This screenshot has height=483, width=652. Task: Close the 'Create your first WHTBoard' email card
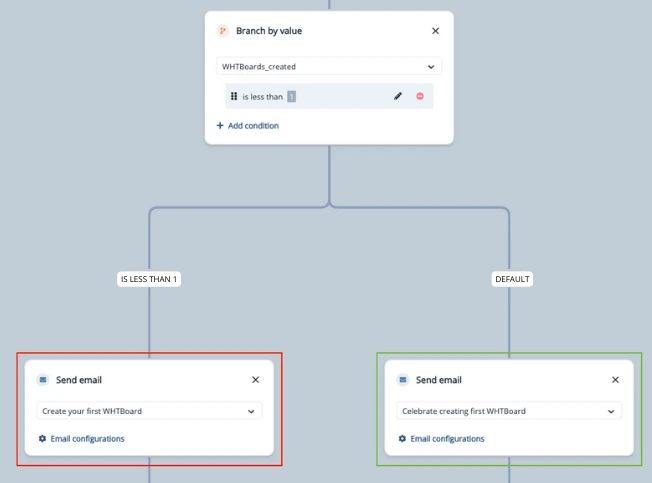pos(255,380)
